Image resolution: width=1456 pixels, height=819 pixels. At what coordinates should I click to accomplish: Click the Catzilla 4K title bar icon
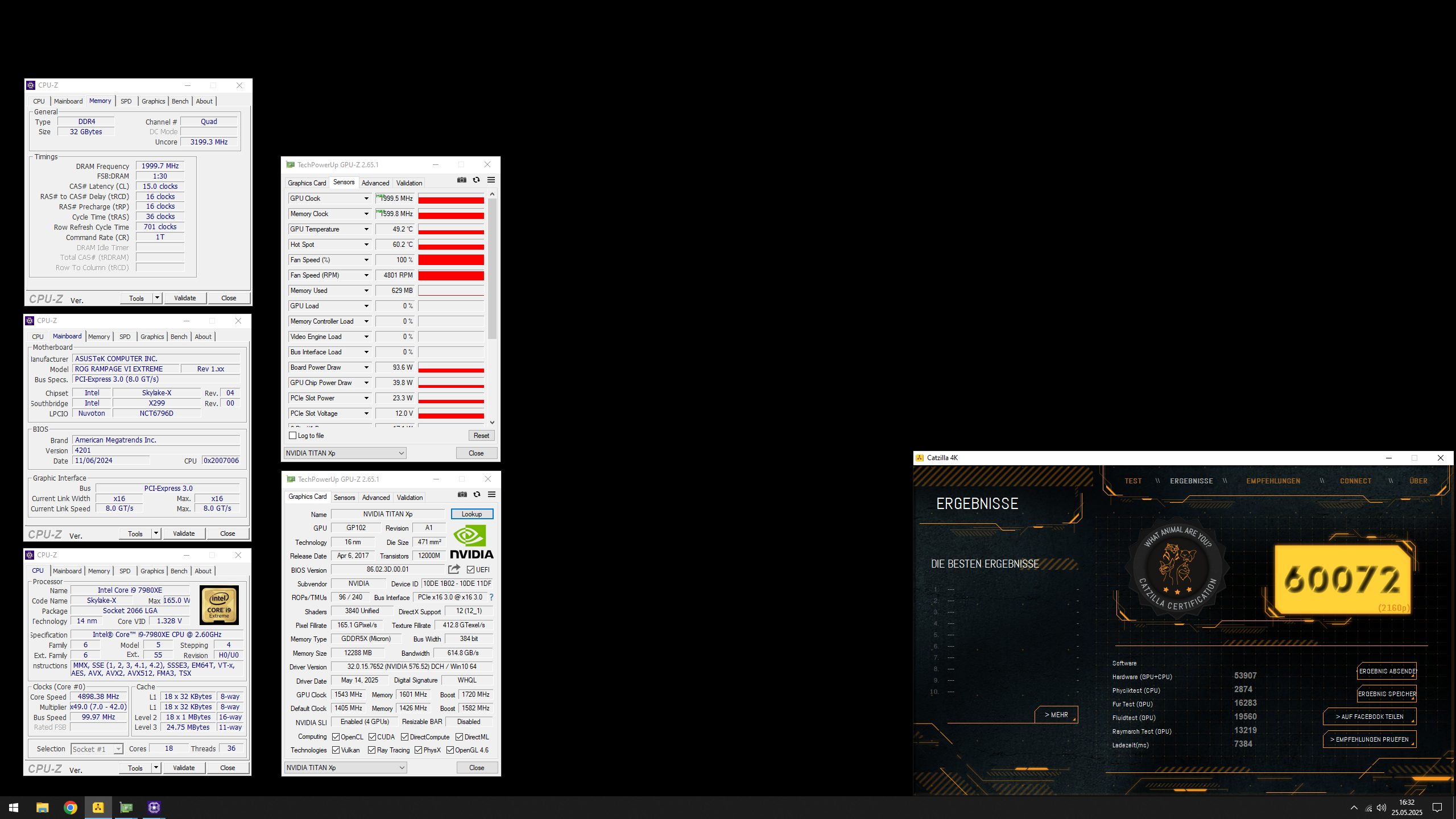[920, 458]
